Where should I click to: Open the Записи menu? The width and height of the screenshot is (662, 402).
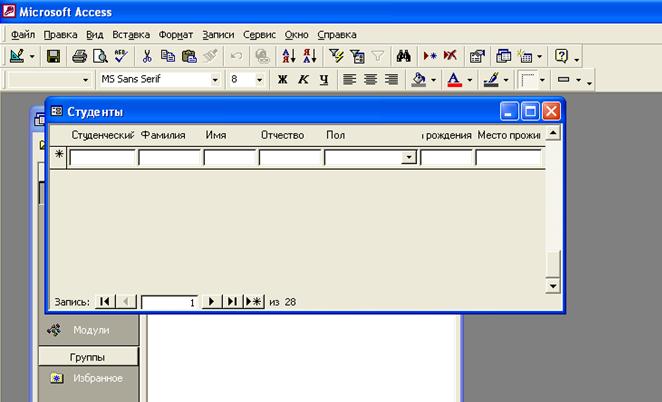[218, 35]
